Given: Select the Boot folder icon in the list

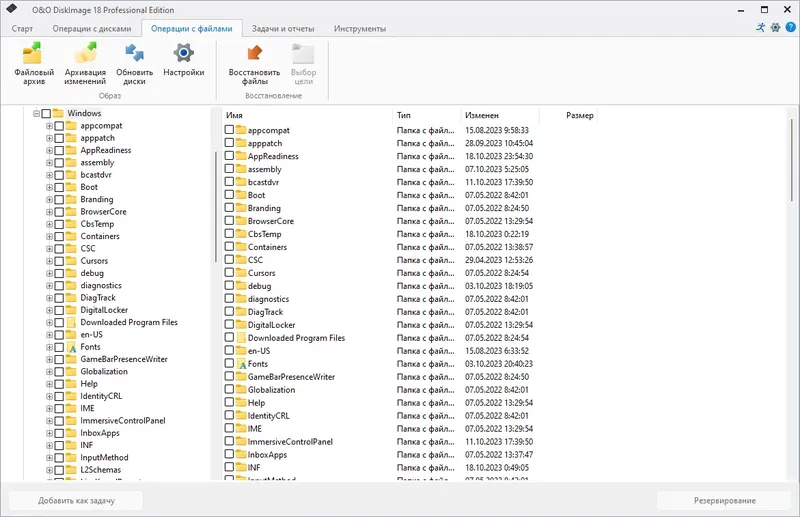Looking at the screenshot, I should [x=241, y=195].
